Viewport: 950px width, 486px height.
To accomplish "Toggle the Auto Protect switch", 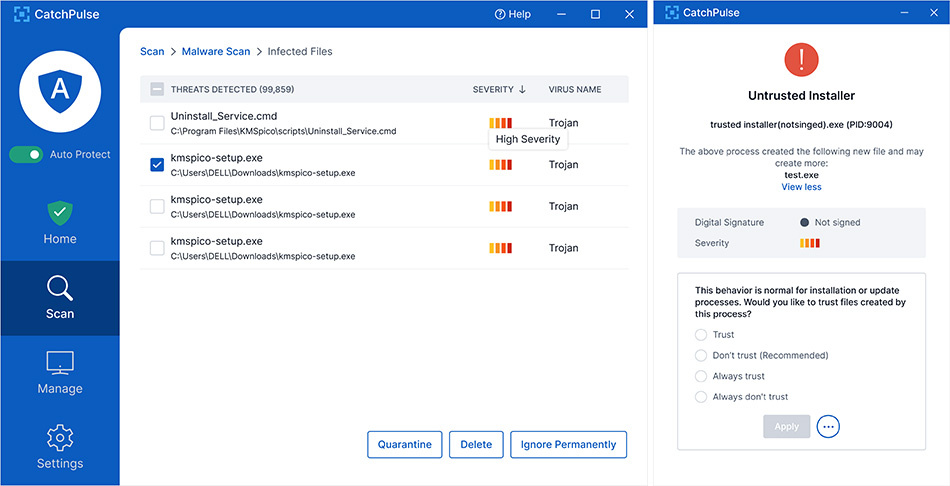I will click(x=26, y=155).
